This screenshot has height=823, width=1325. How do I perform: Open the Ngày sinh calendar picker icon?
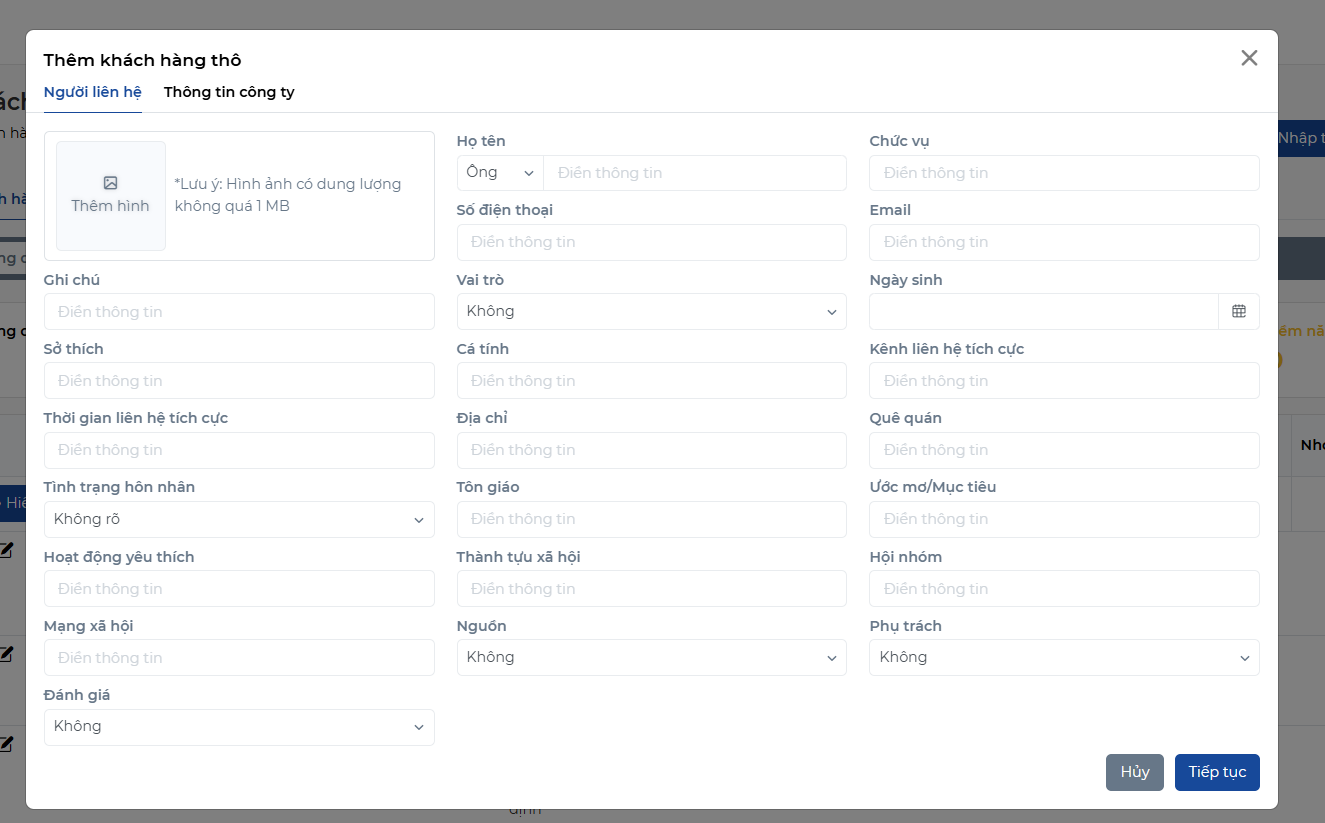pyautogui.click(x=1239, y=311)
